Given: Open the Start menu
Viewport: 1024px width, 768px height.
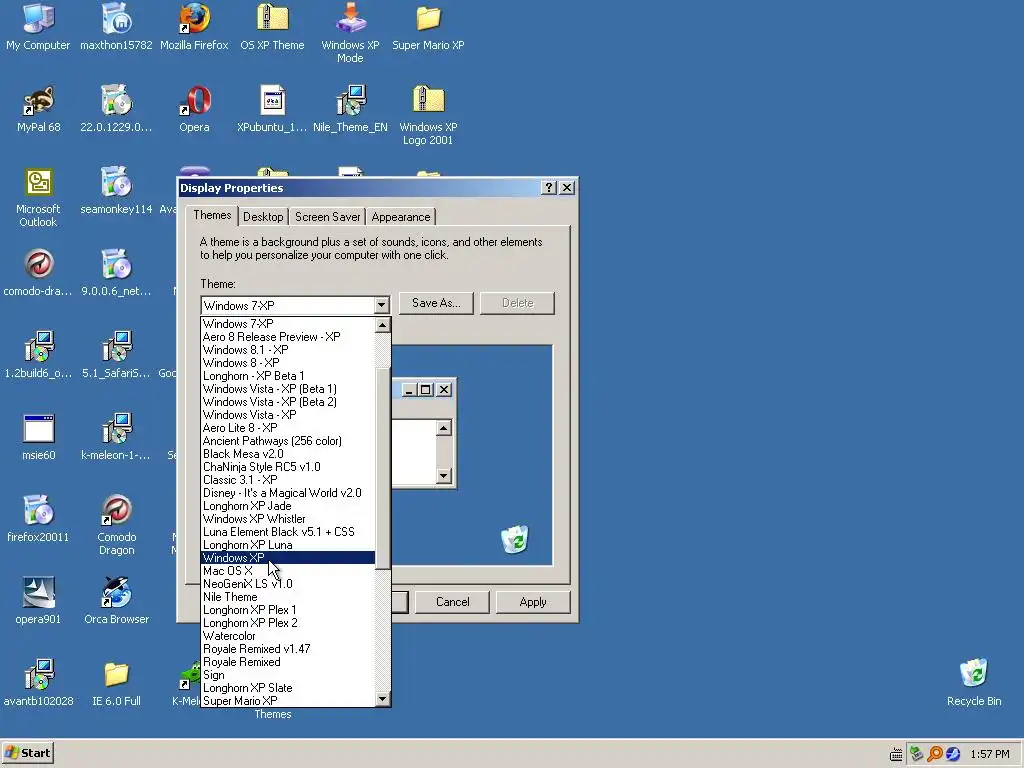Looking at the screenshot, I should pyautogui.click(x=27, y=753).
